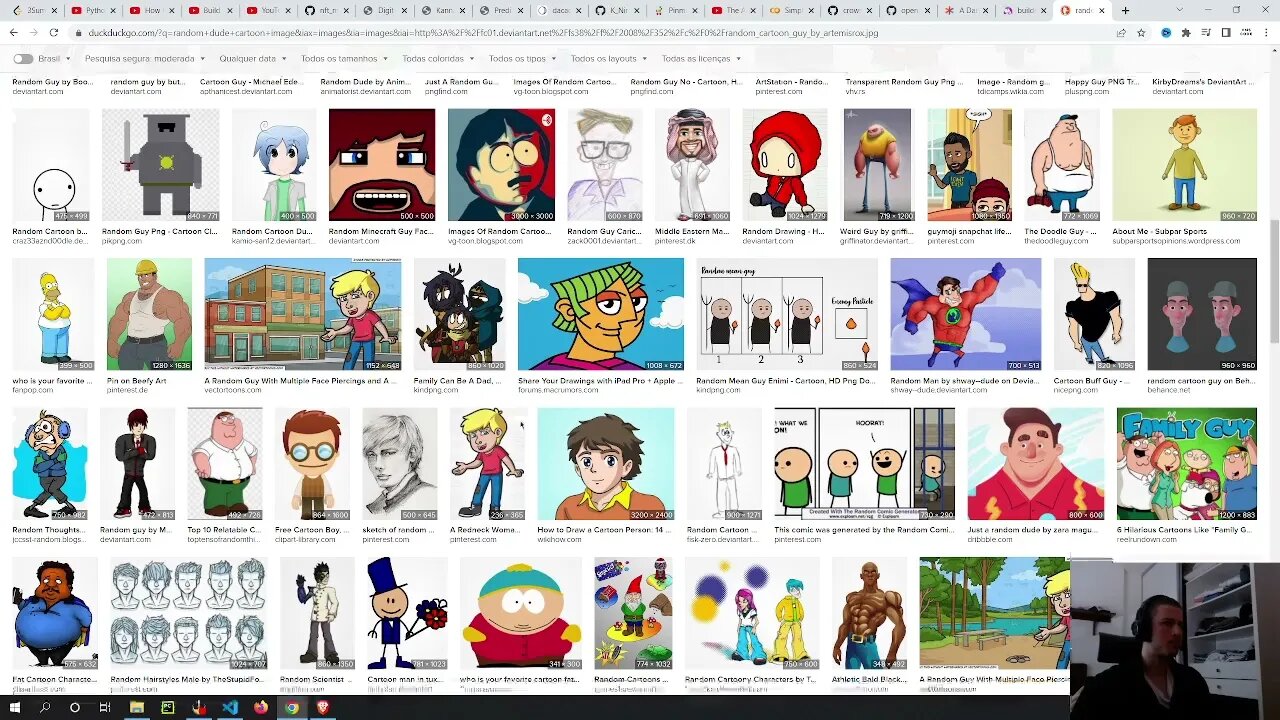Open Brave browser from the taskbar
This screenshot has width=1280, height=720.
(322, 708)
